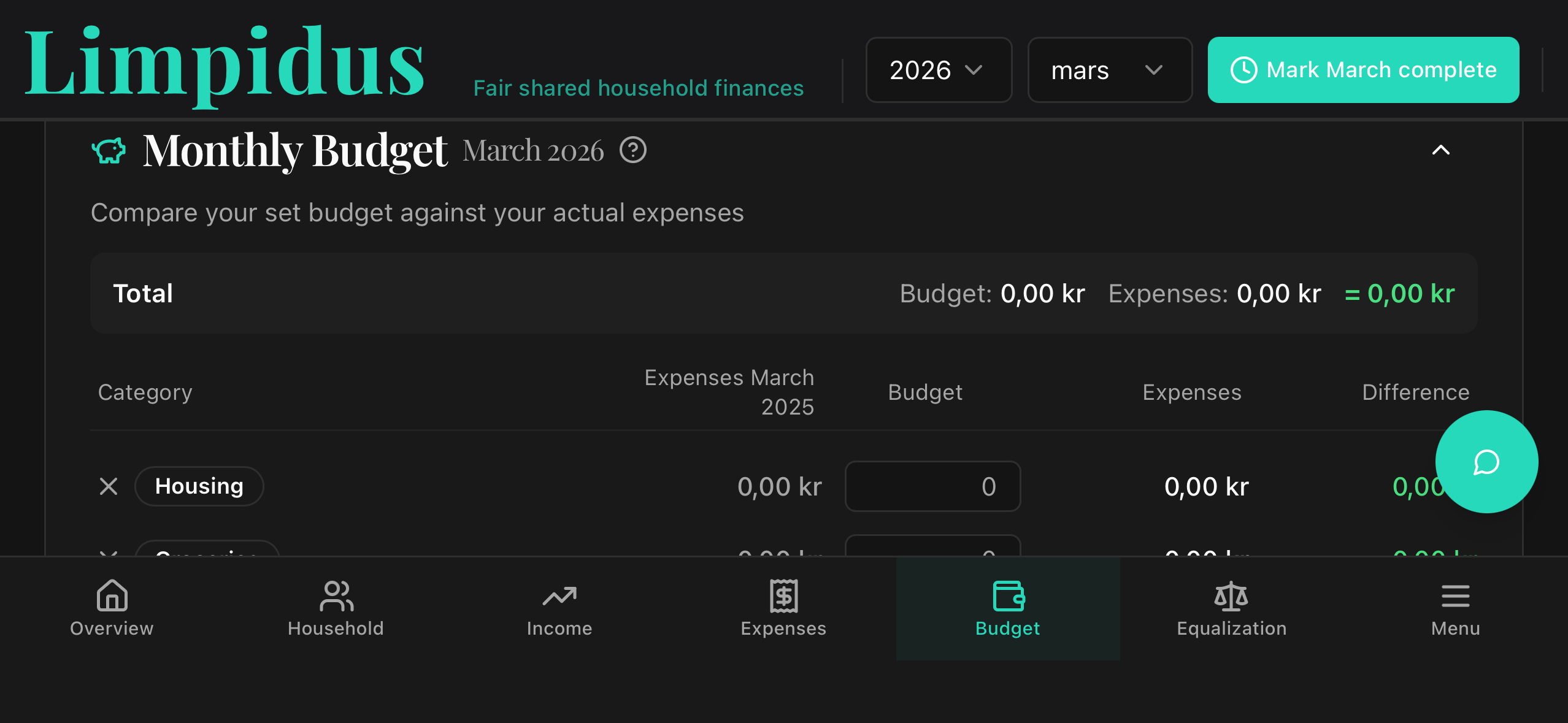1568x723 pixels.
Task: Click the Housing budget input field
Action: 932,486
